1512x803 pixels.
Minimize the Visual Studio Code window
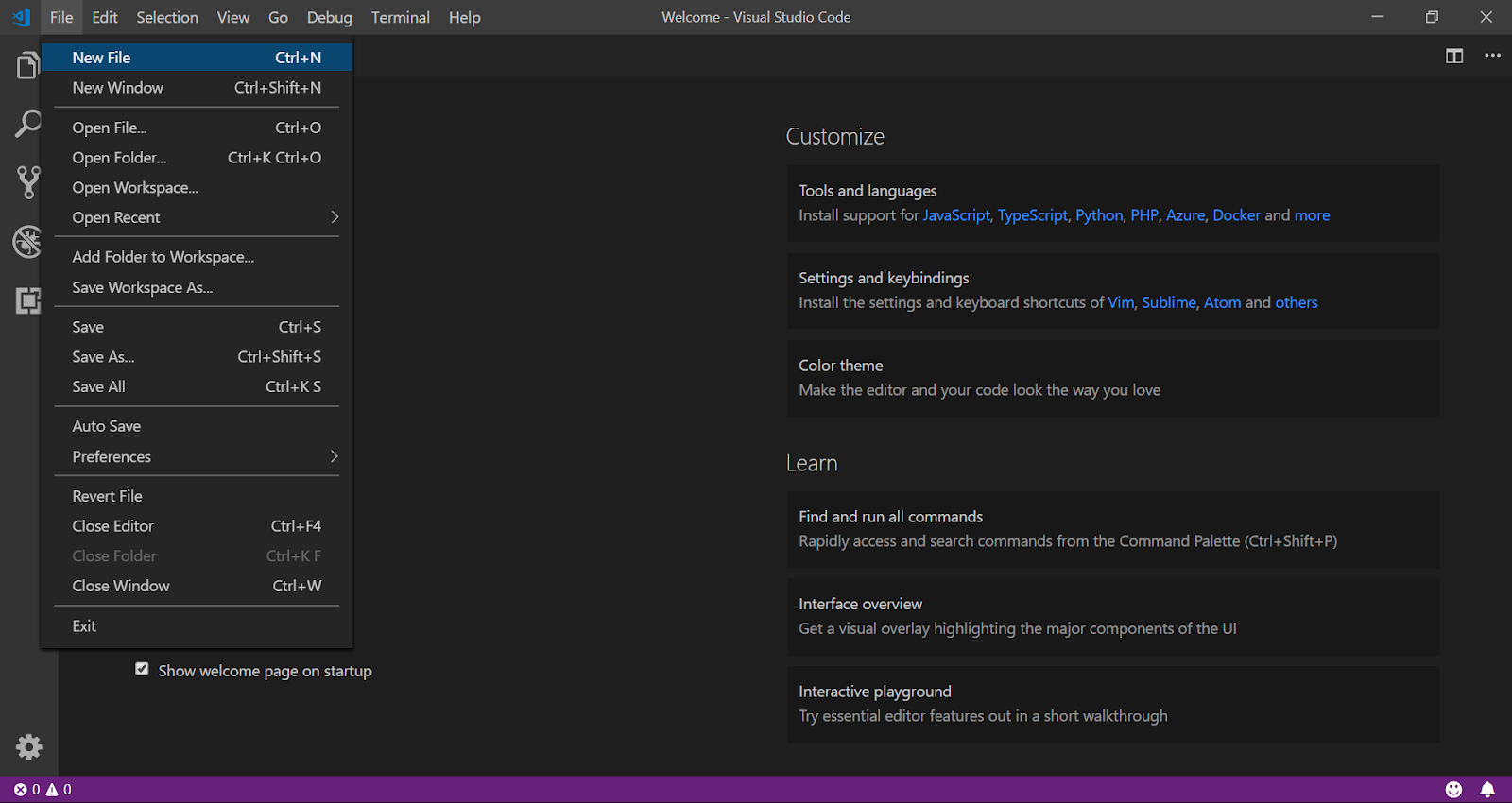(1378, 17)
